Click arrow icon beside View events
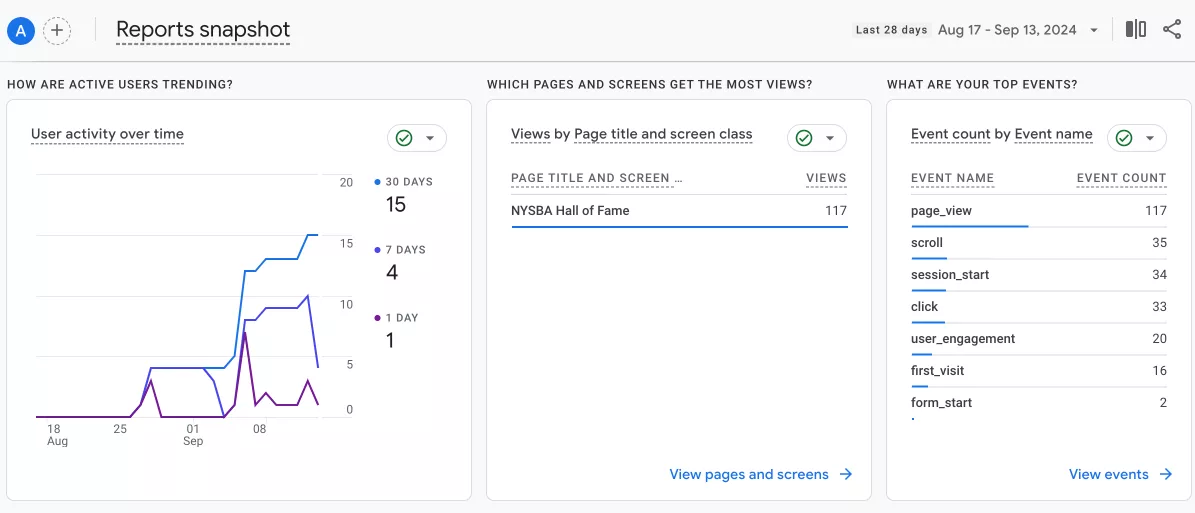Image resolution: width=1195 pixels, height=513 pixels. pyautogui.click(x=1166, y=475)
